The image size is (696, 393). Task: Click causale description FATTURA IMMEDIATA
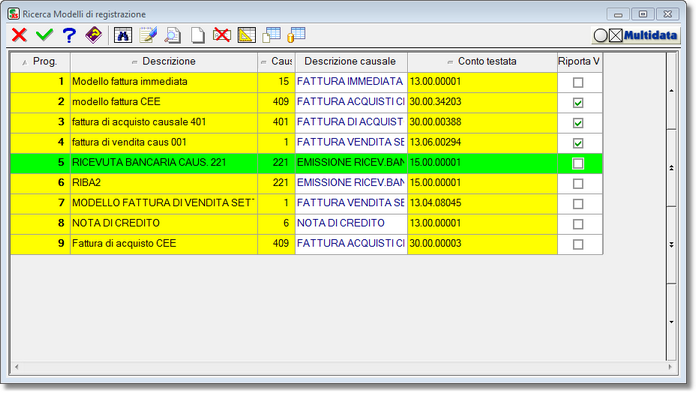[x=351, y=82]
